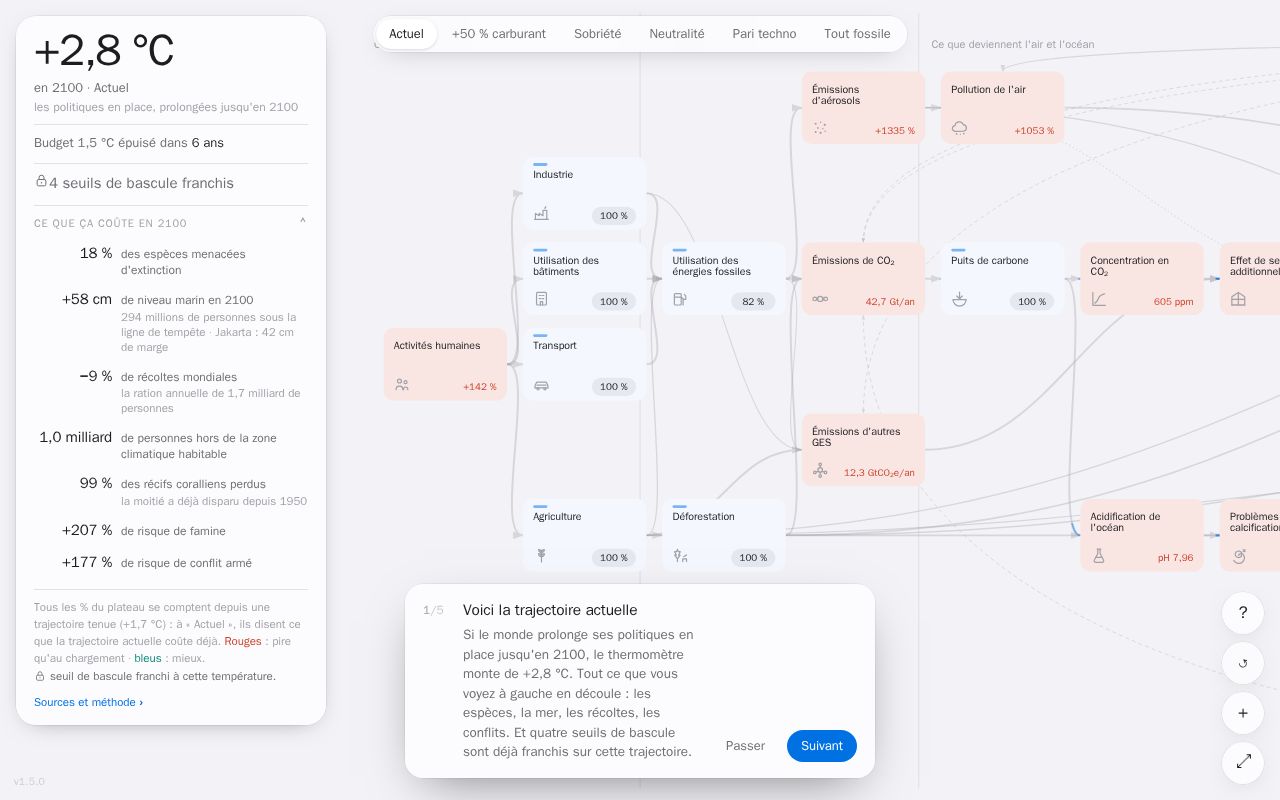Image resolution: width=1280 pixels, height=800 pixels.
Task: Switch to the Tout fossile scenario
Action: pyautogui.click(x=857, y=34)
